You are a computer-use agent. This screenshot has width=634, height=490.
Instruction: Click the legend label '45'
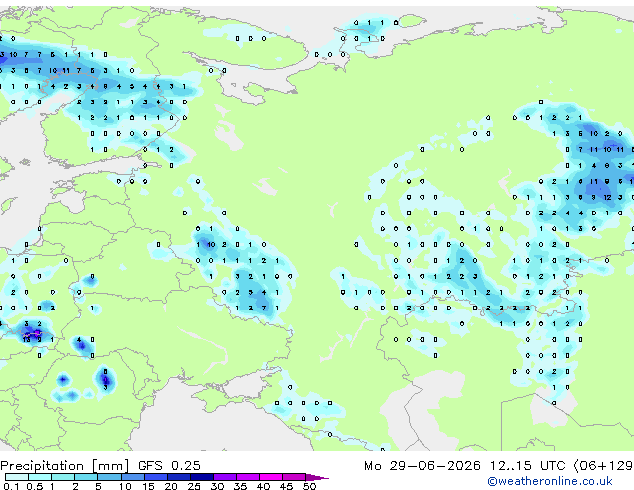coord(286,486)
